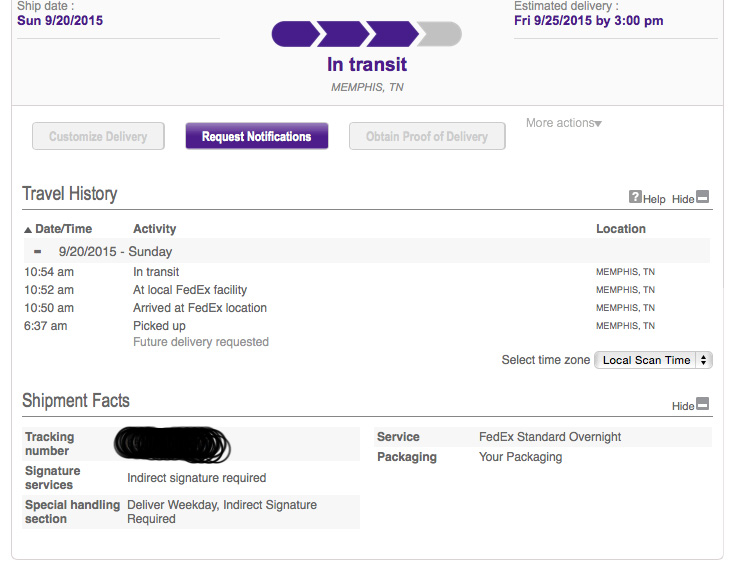This screenshot has height=569, width=730.
Task: Sort by Date/Time column arrow
Action: coord(28,230)
